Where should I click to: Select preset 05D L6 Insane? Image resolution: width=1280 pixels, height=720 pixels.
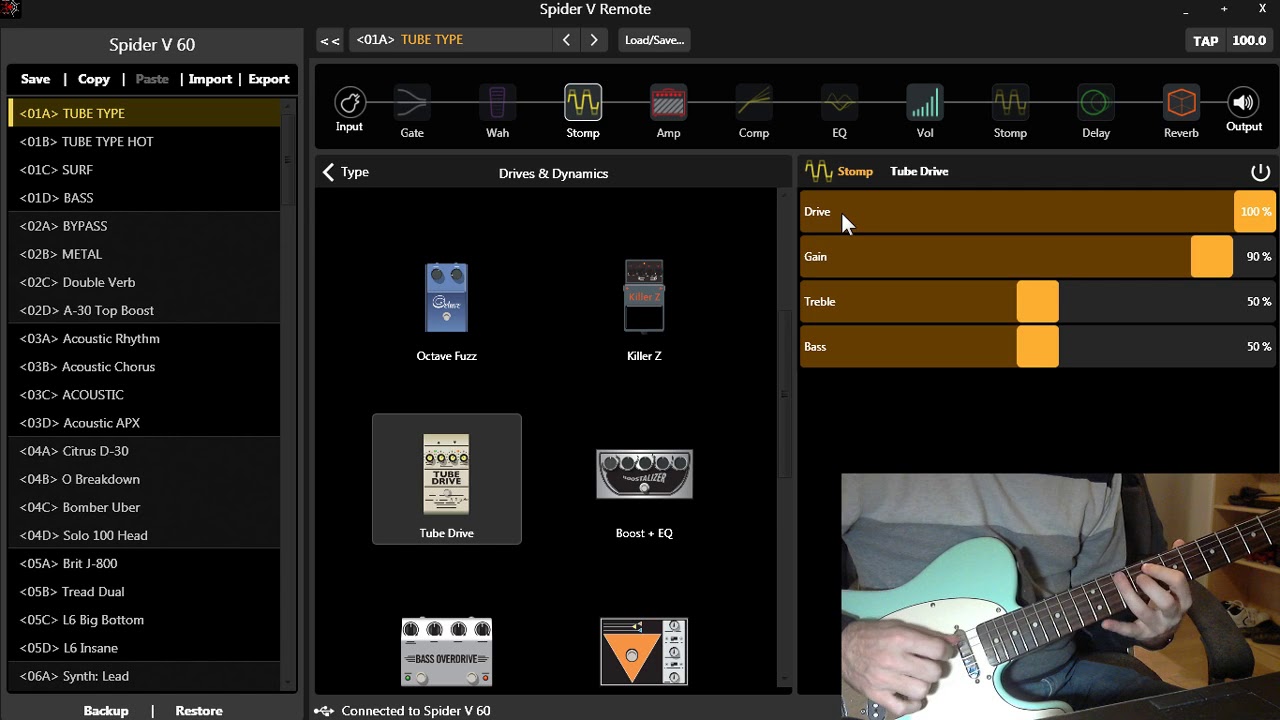coord(145,648)
